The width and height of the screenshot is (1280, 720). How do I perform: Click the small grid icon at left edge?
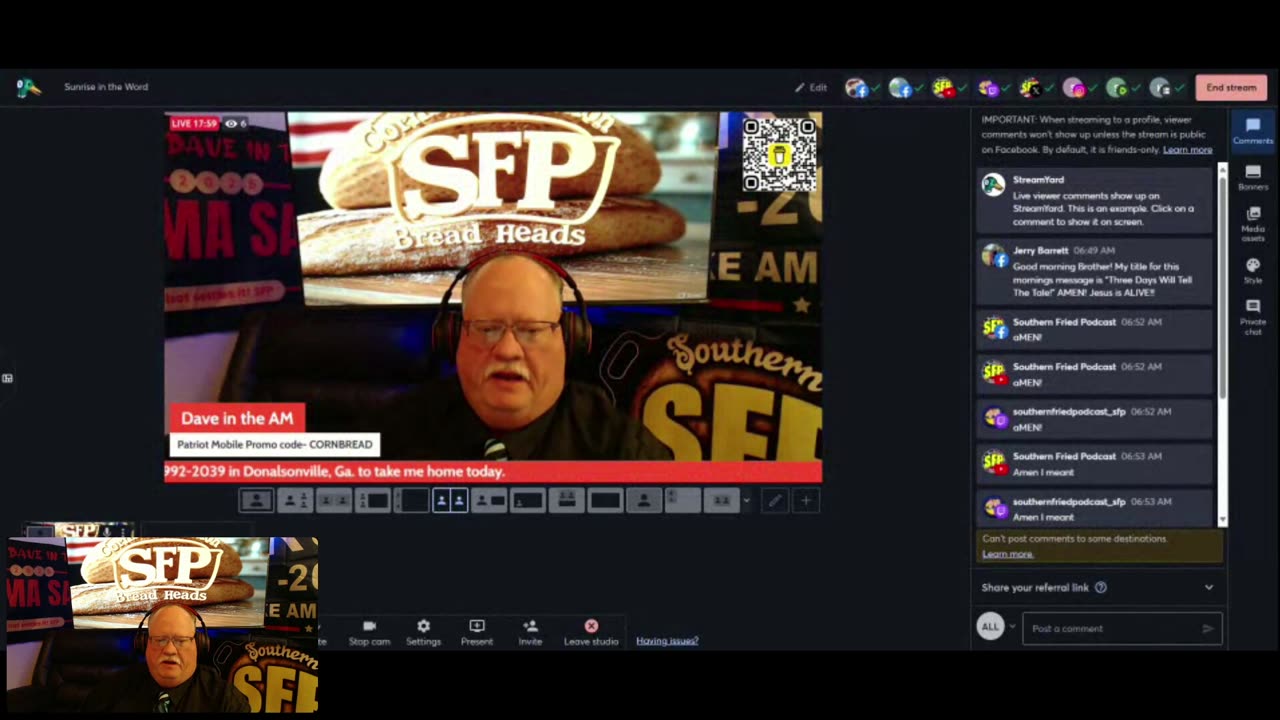coord(7,378)
